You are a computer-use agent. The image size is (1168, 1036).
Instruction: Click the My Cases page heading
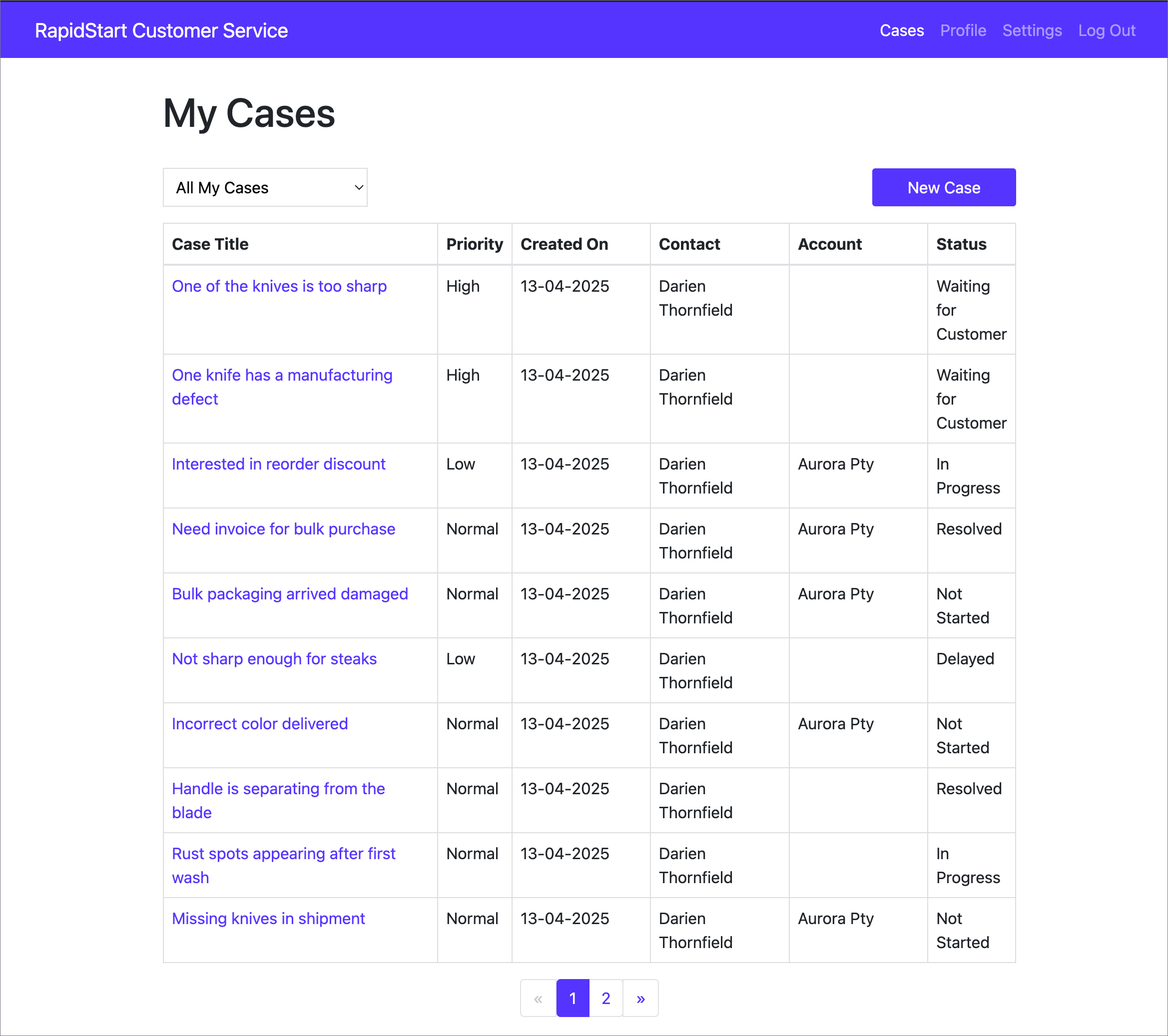click(249, 113)
